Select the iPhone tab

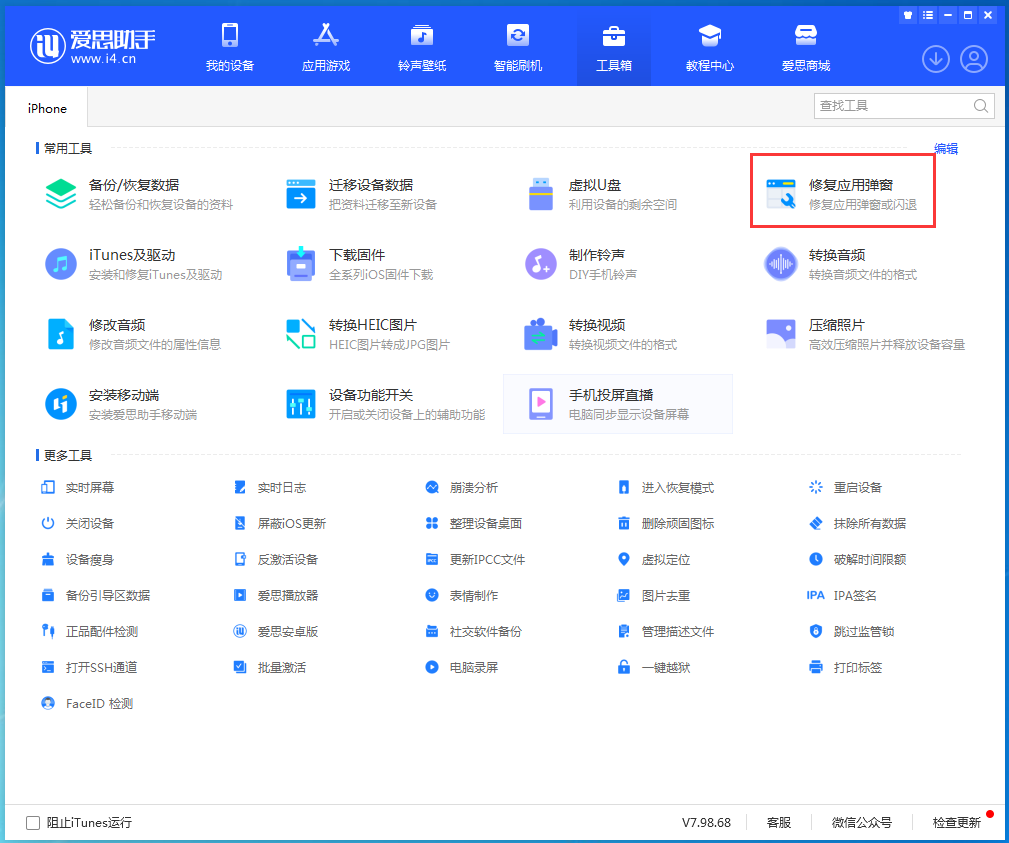(47, 107)
